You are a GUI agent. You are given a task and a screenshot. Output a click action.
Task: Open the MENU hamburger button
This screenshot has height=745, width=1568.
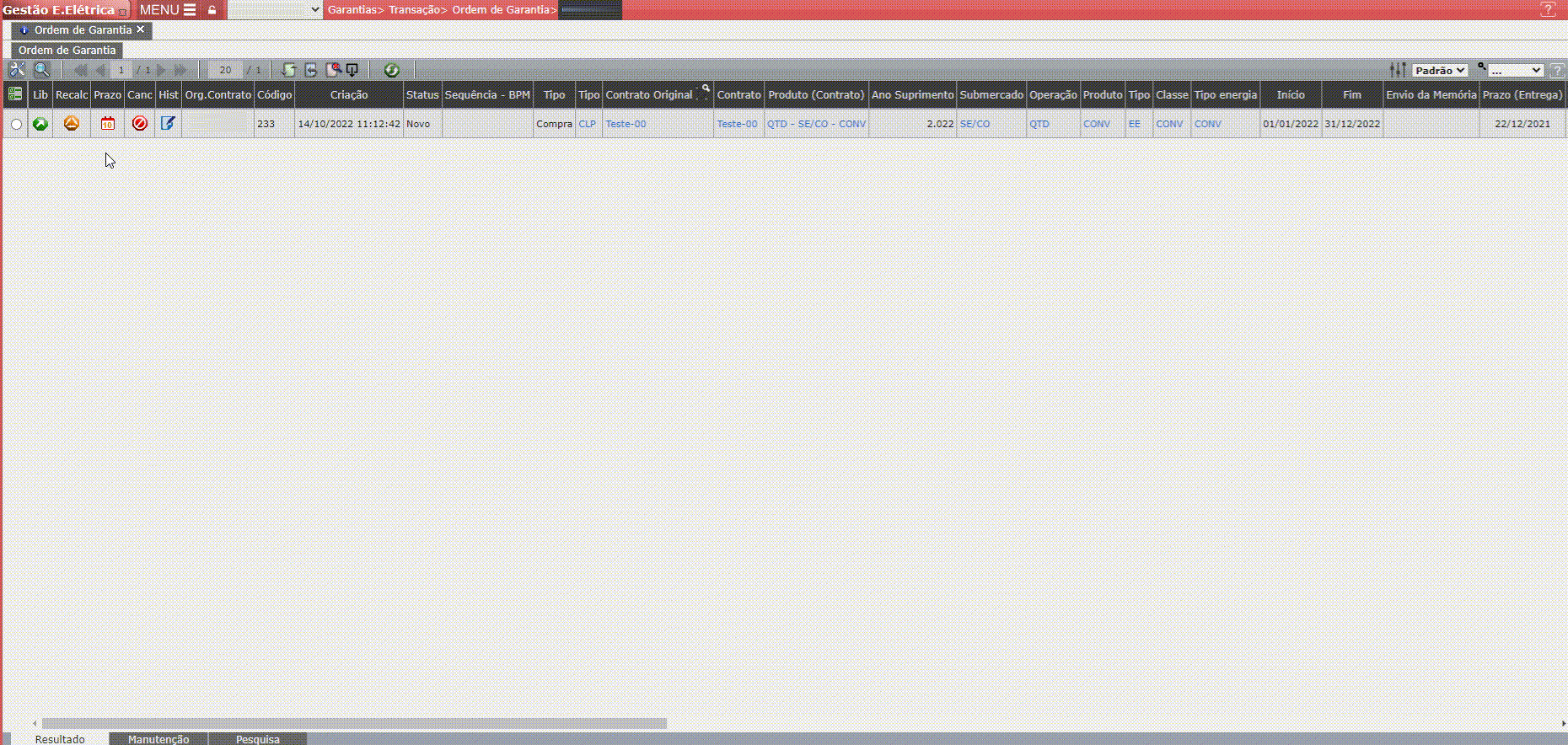click(x=168, y=10)
